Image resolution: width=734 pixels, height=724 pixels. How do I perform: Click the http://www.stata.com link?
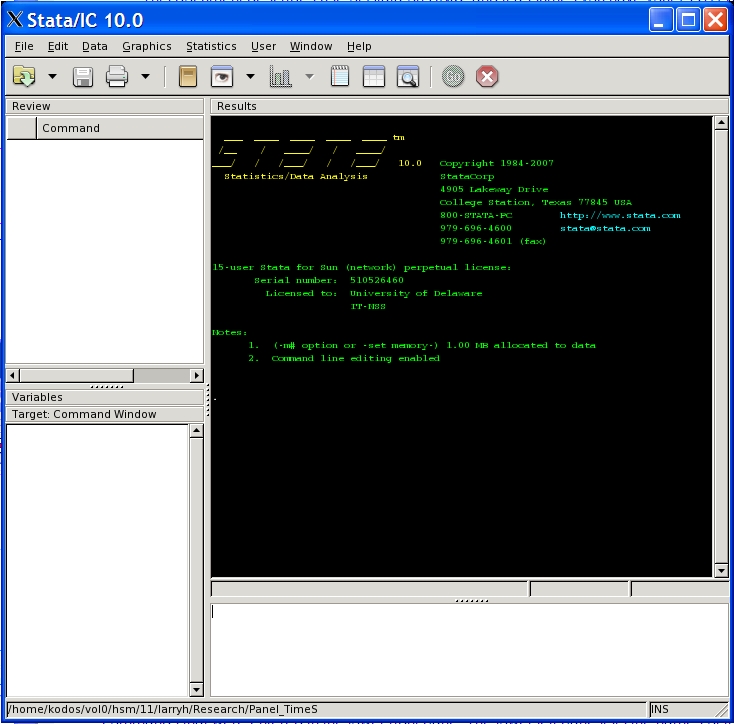(619, 215)
